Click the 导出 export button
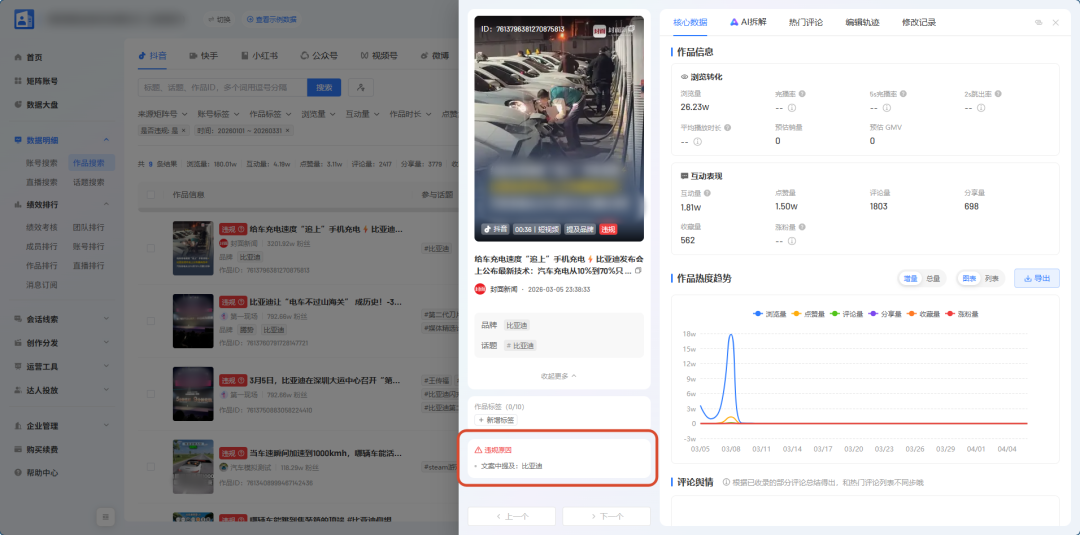 pos(1037,278)
